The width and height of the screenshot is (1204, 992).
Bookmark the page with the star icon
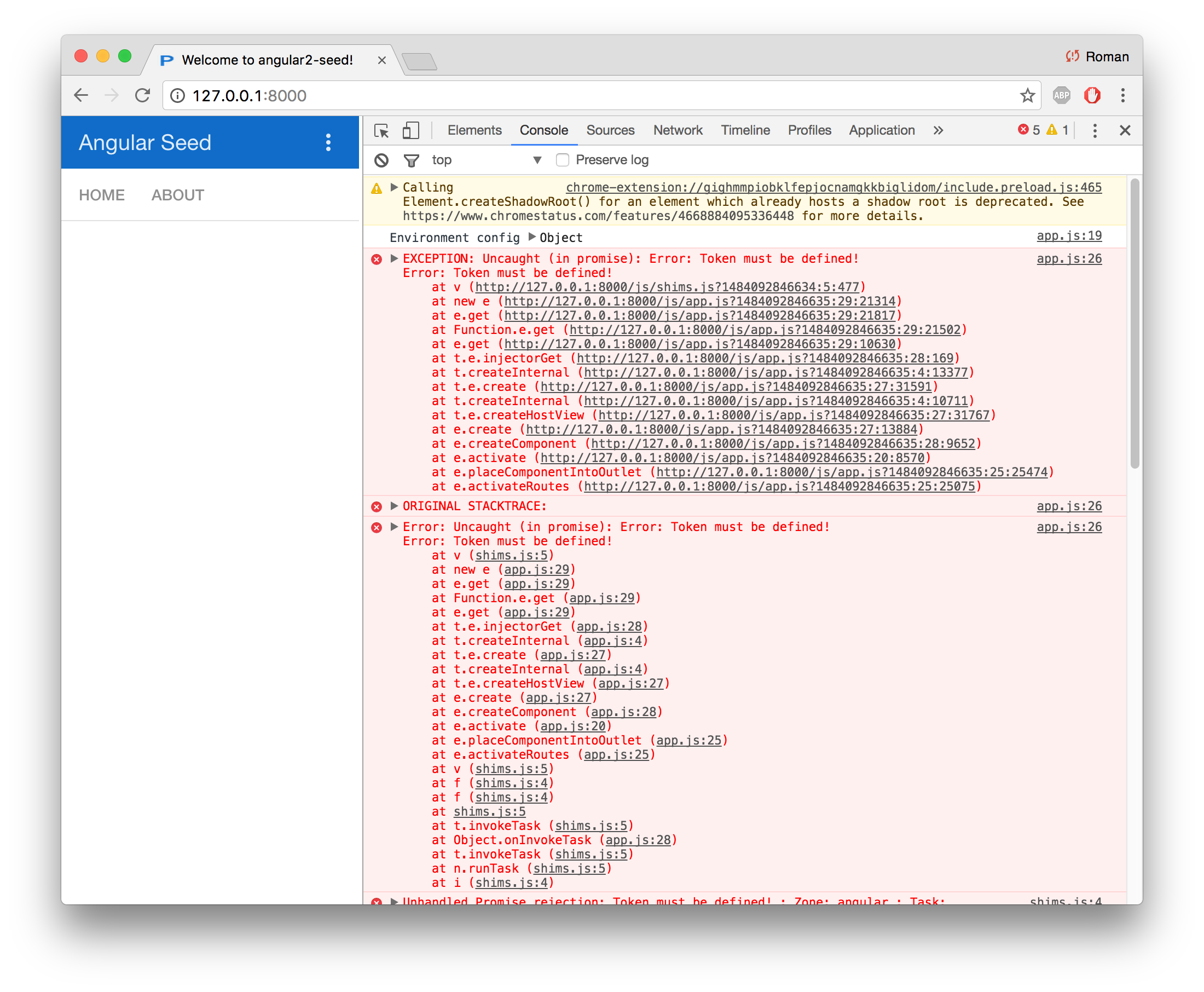pos(1028,95)
